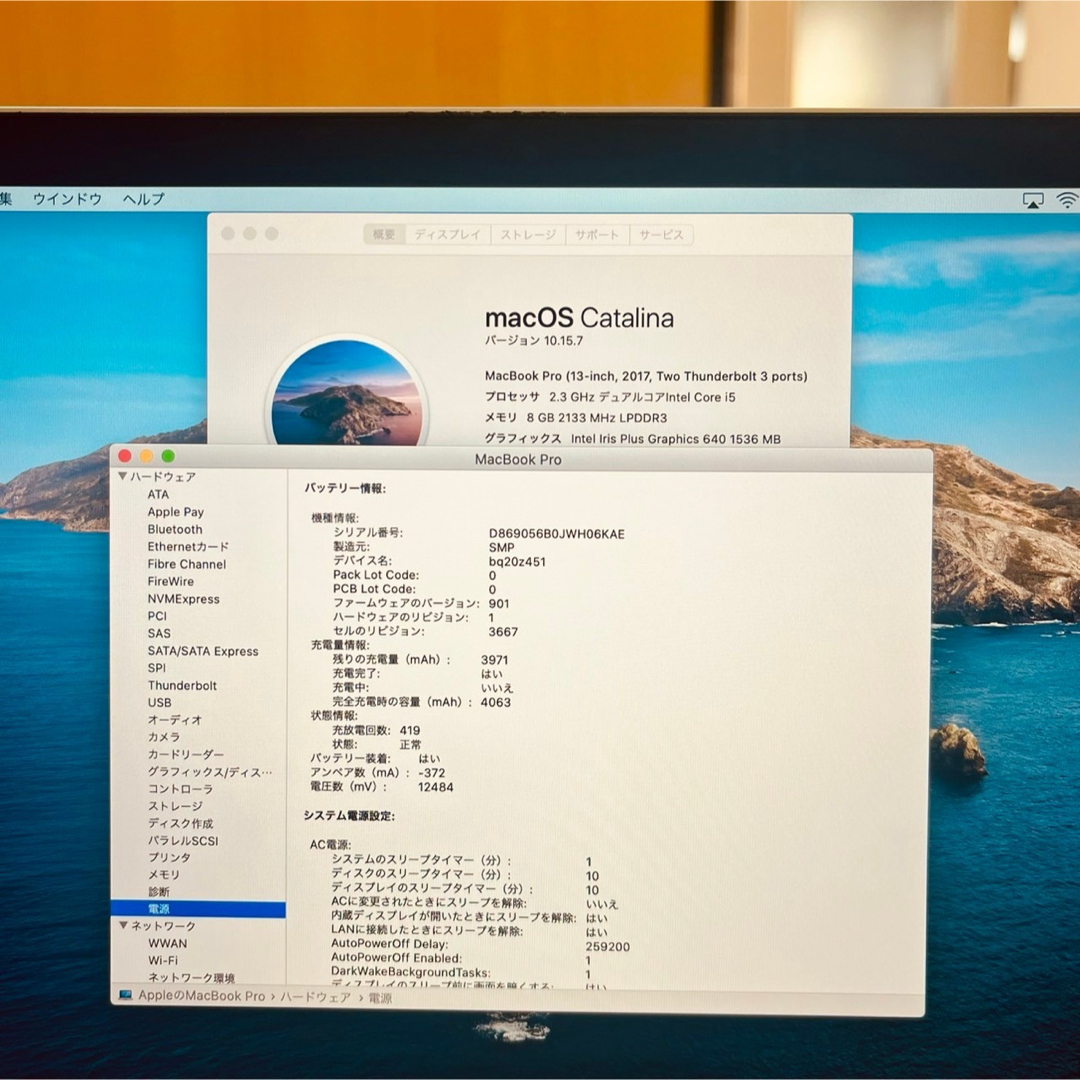This screenshot has width=1080, height=1080.
Task: Click the AutoPowerOff Delay value 259200
Action: (608, 946)
